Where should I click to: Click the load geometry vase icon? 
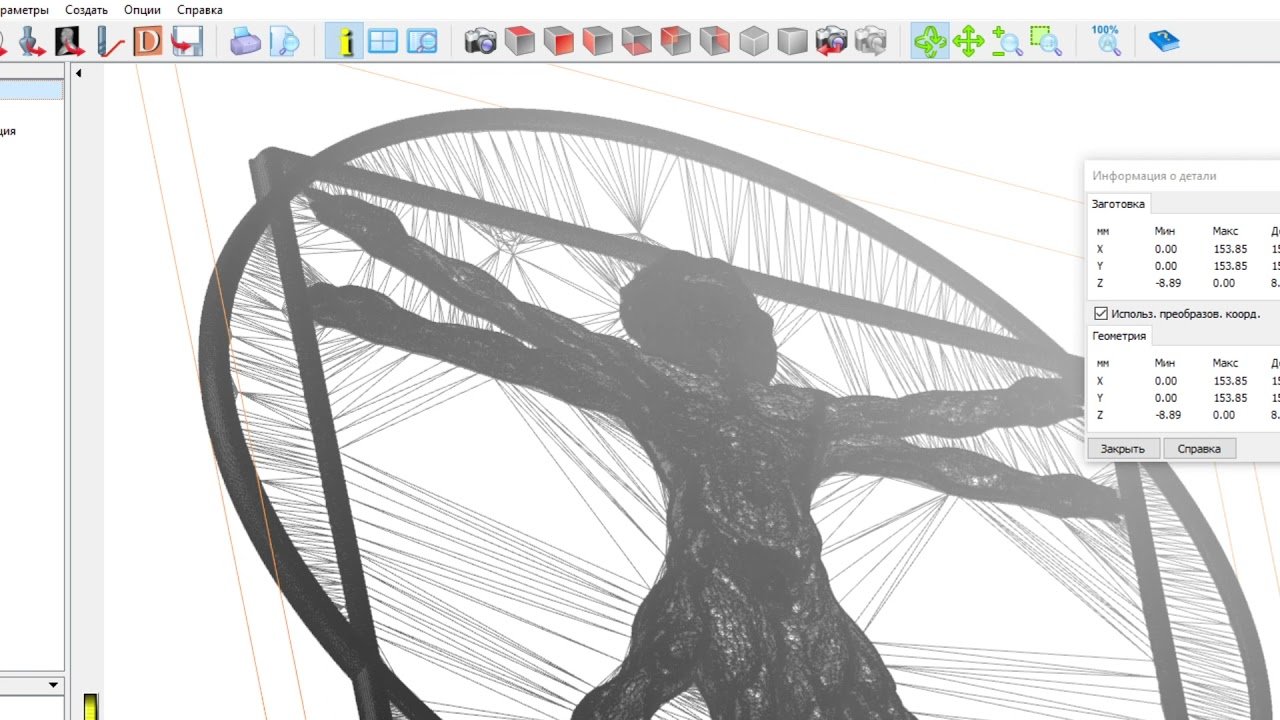31,41
